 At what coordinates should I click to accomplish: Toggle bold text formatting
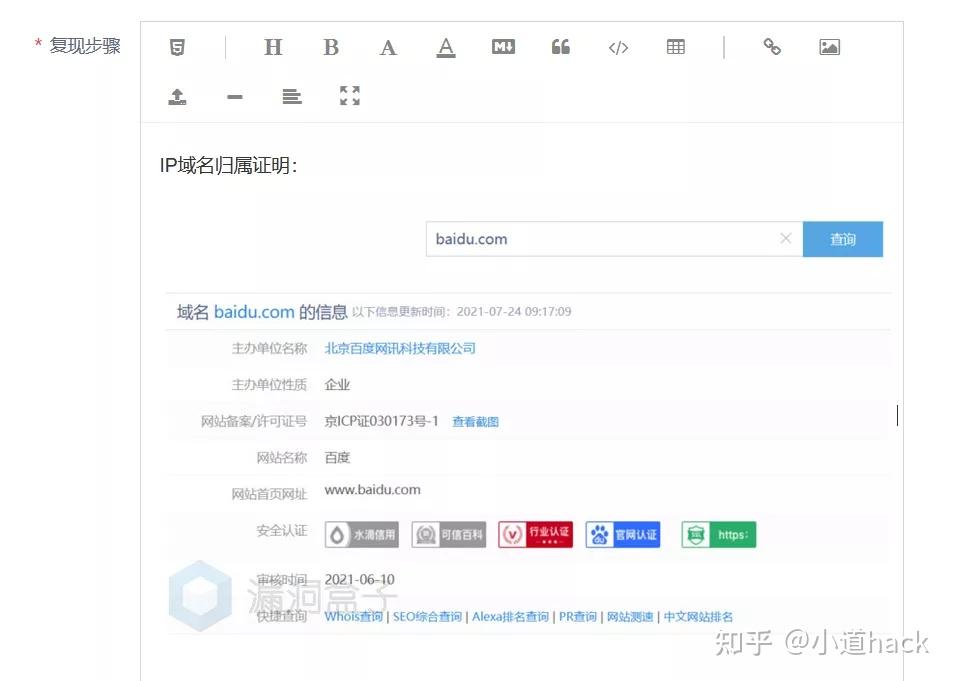330,46
